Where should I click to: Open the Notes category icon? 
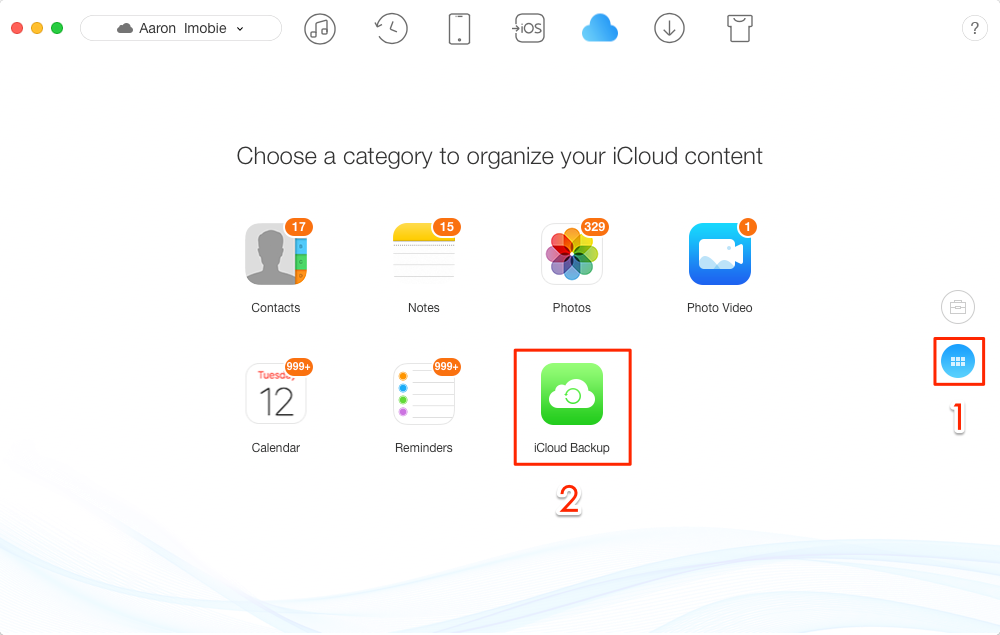[x=423, y=254]
